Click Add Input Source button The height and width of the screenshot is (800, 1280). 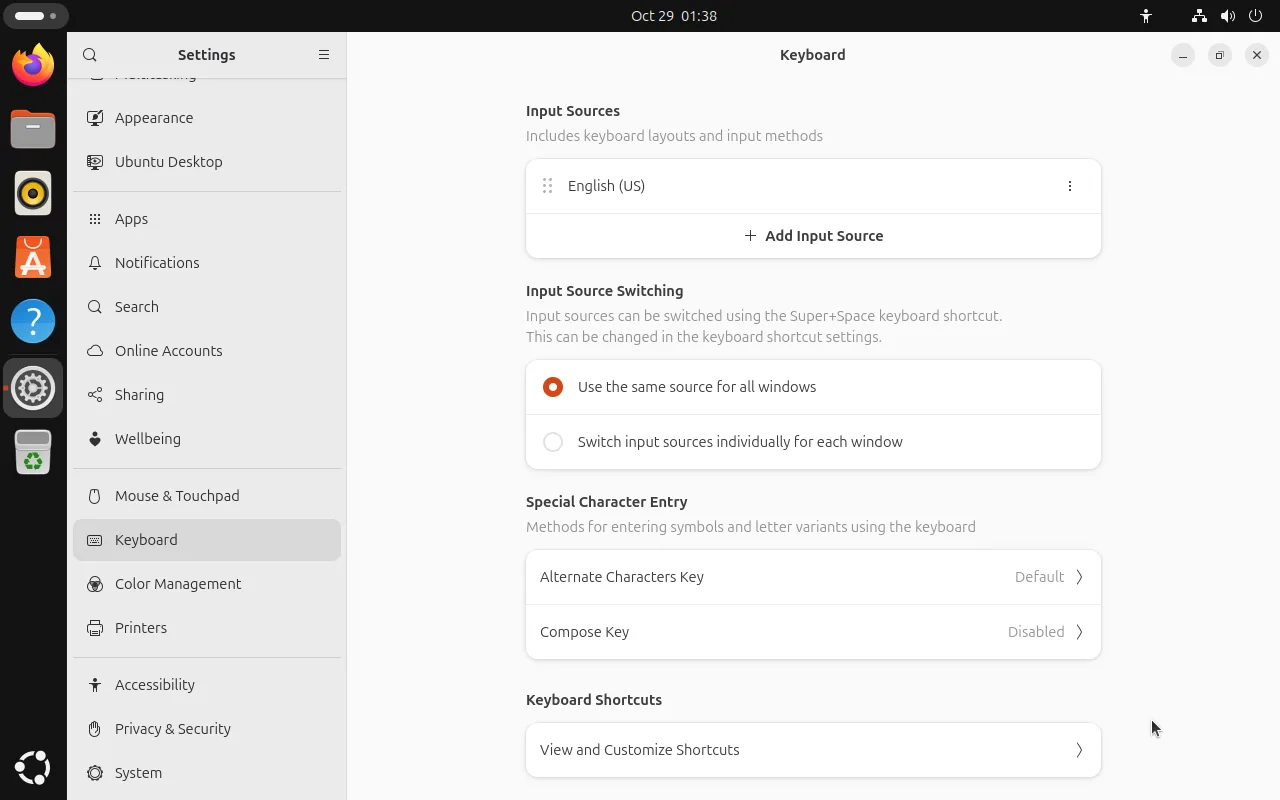pos(813,236)
